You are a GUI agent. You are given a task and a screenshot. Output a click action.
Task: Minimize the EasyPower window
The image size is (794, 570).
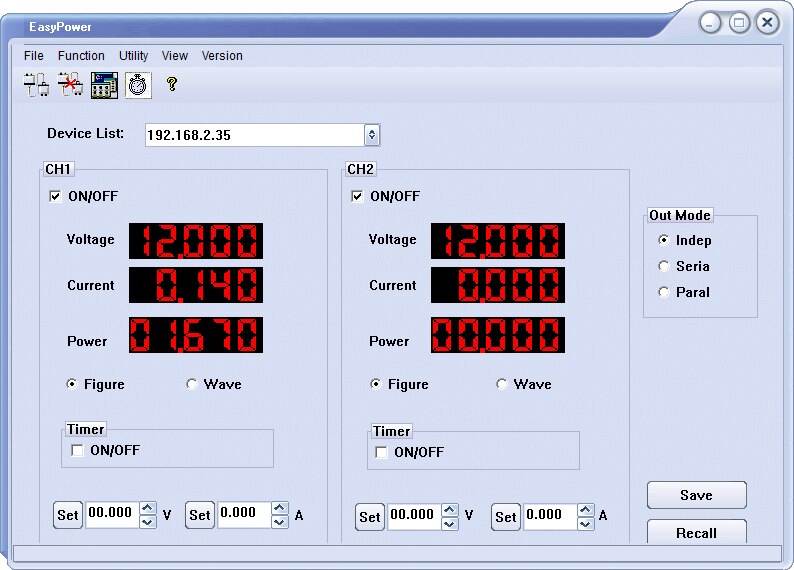710,23
